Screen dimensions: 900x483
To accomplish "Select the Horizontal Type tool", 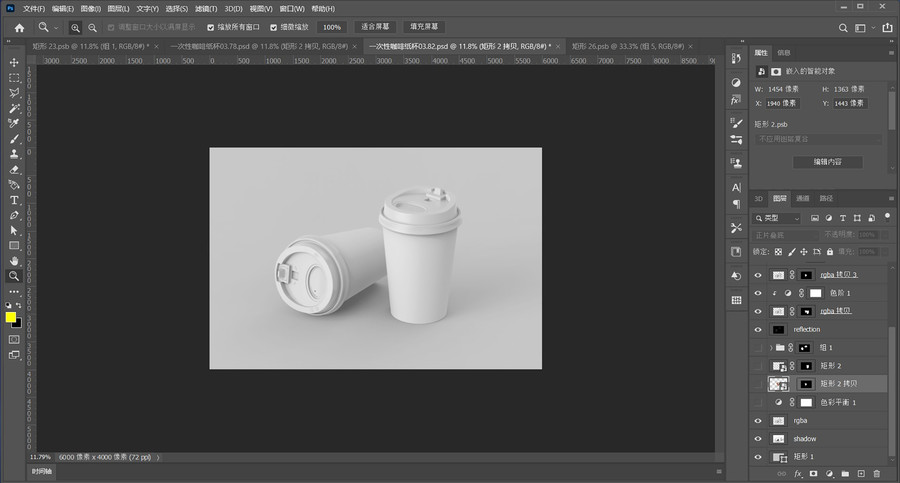I will pos(14,200).
